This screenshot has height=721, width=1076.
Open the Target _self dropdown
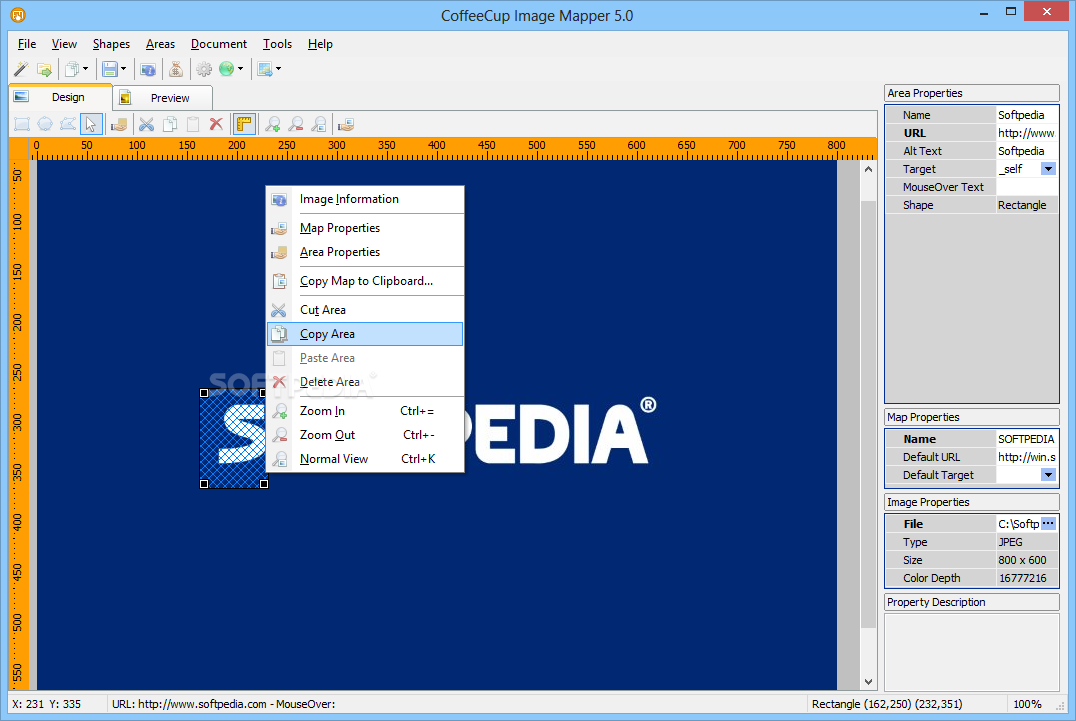click(1048, 169)
